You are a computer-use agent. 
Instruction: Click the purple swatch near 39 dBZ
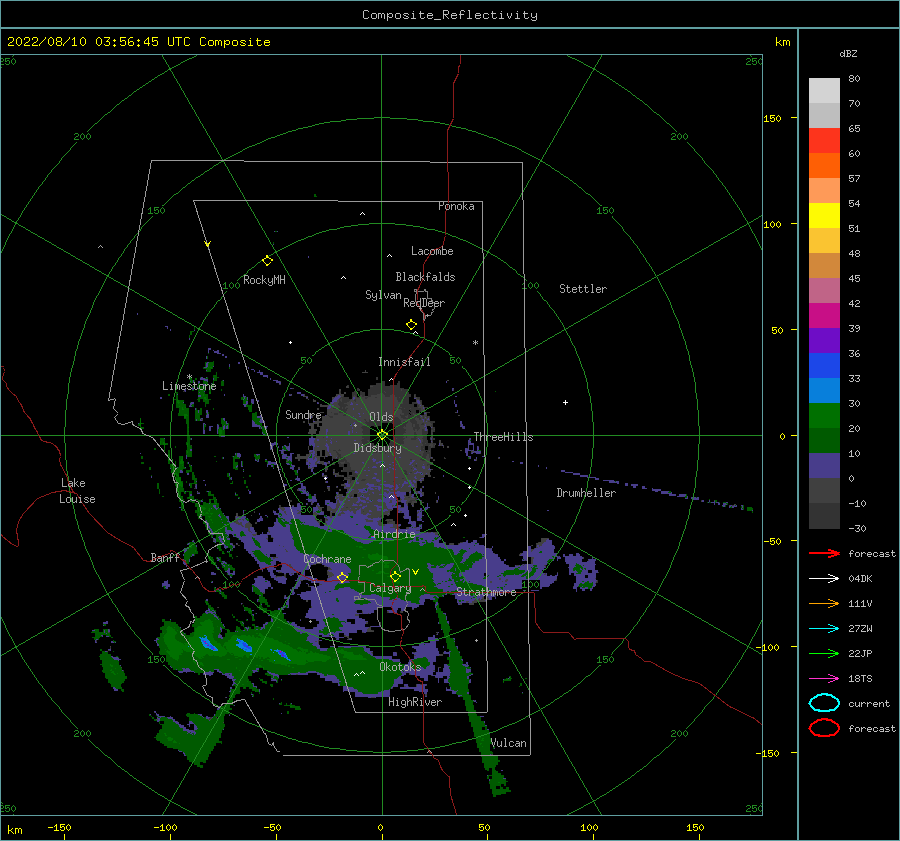point(824,341)
